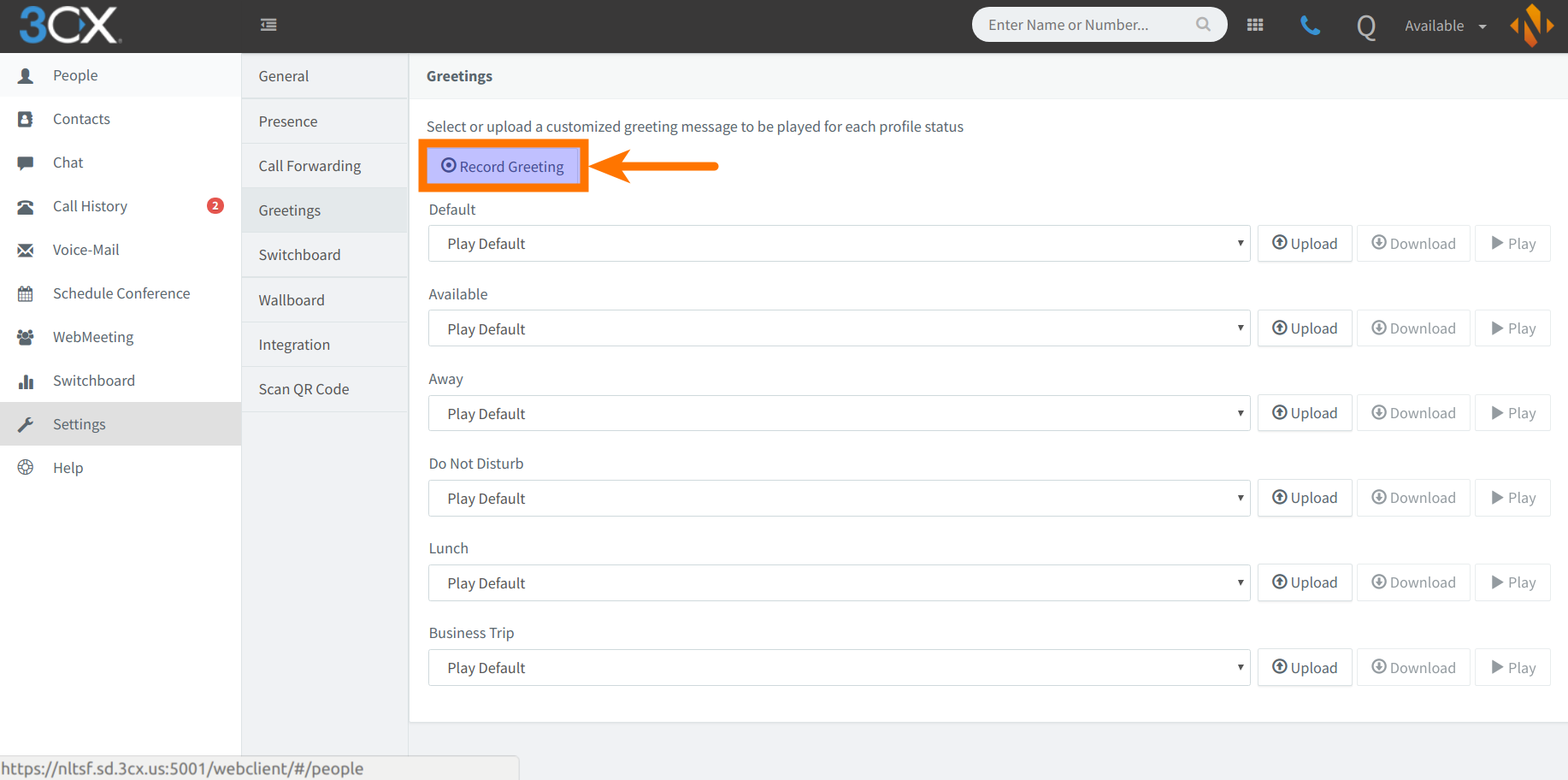The height and width of the screenshot is (780, 1568).
Task: Download the Away greeting
Action: pyautogui.click(x=1413, y=413)
